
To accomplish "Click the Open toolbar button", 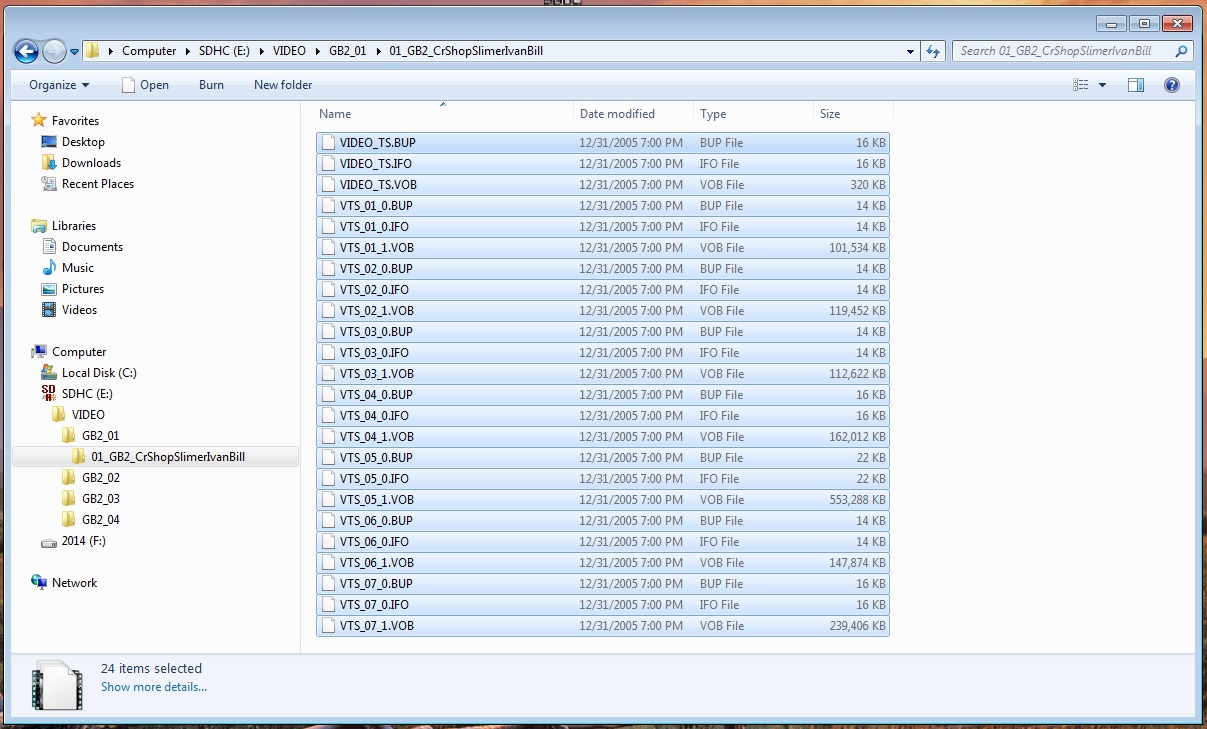I will coord(145,85).
